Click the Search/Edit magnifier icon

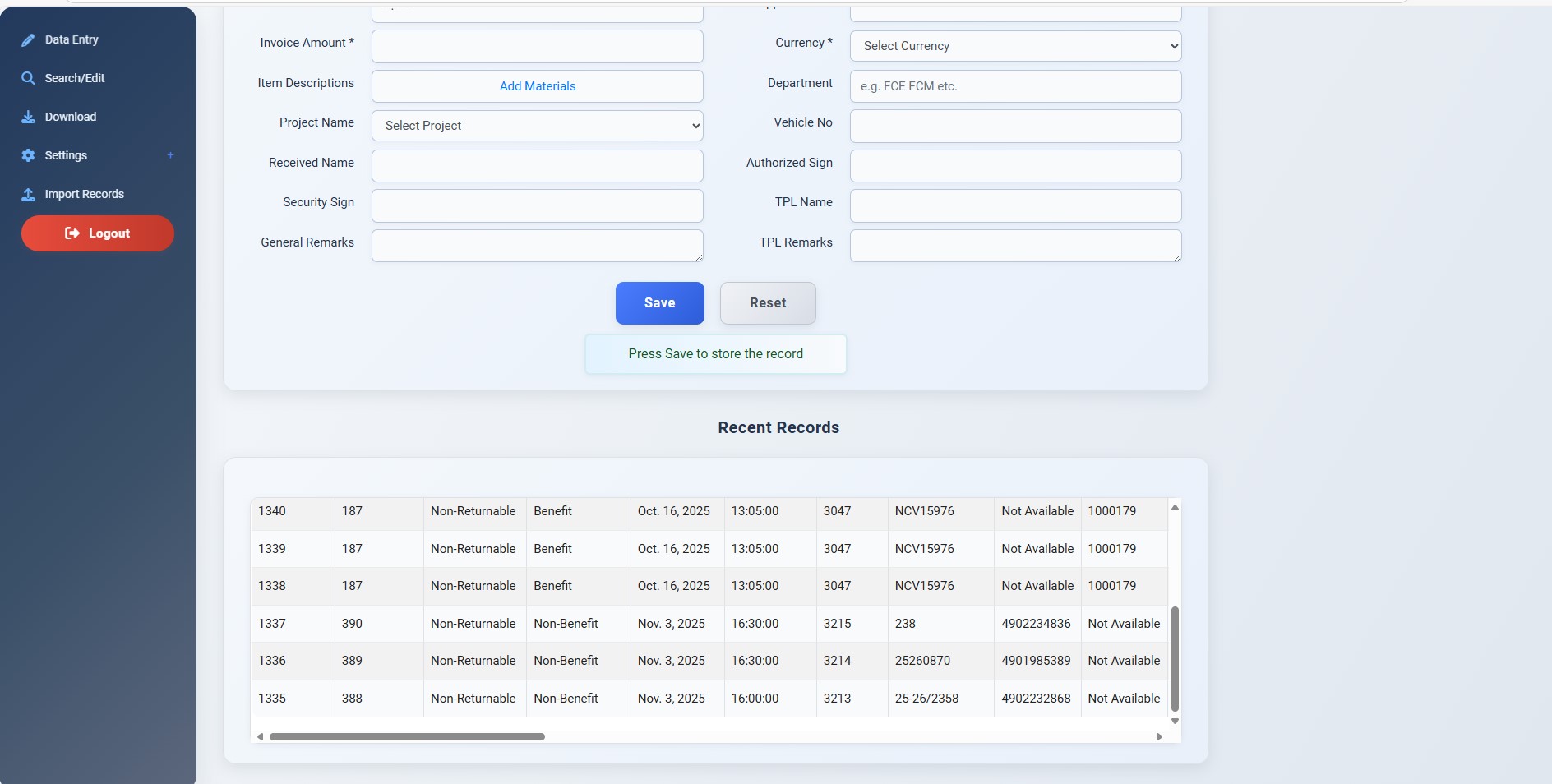28,78
